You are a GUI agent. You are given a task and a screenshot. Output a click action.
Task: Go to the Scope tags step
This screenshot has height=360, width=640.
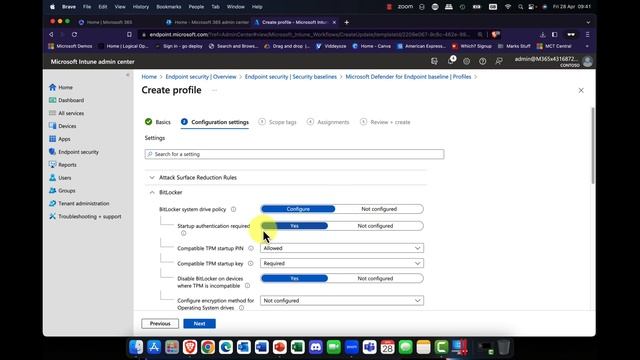pyautogui.click(x=278, y=122)
